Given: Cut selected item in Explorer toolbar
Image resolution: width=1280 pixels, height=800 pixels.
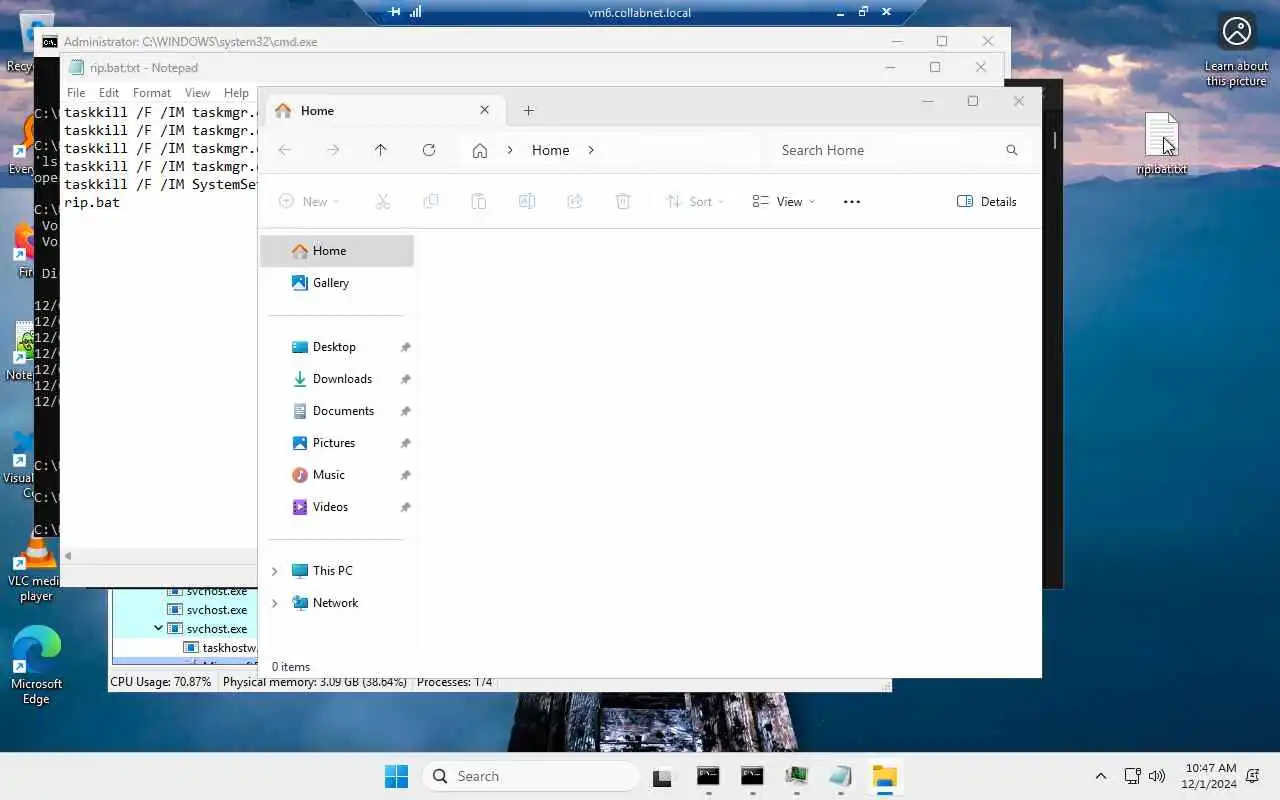Looking at the screenshot, I should (x=383, y=201).
